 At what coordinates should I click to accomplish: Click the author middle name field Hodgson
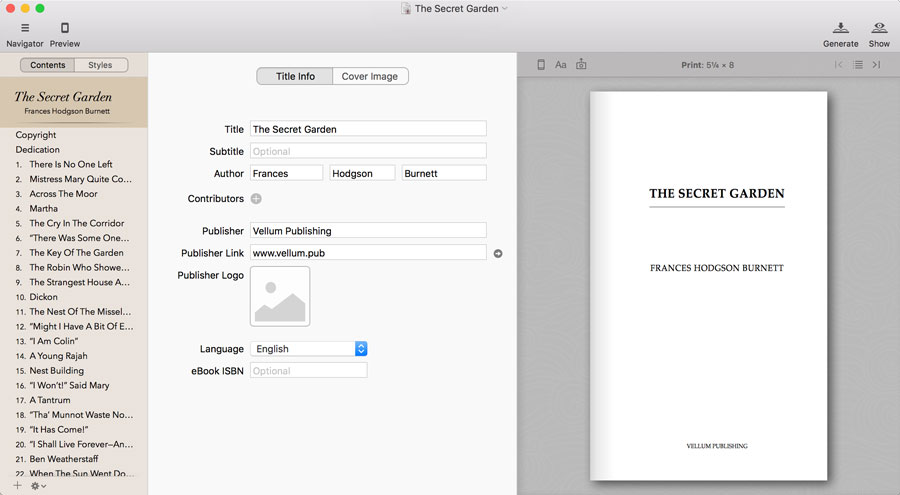(x=362, y=173)
